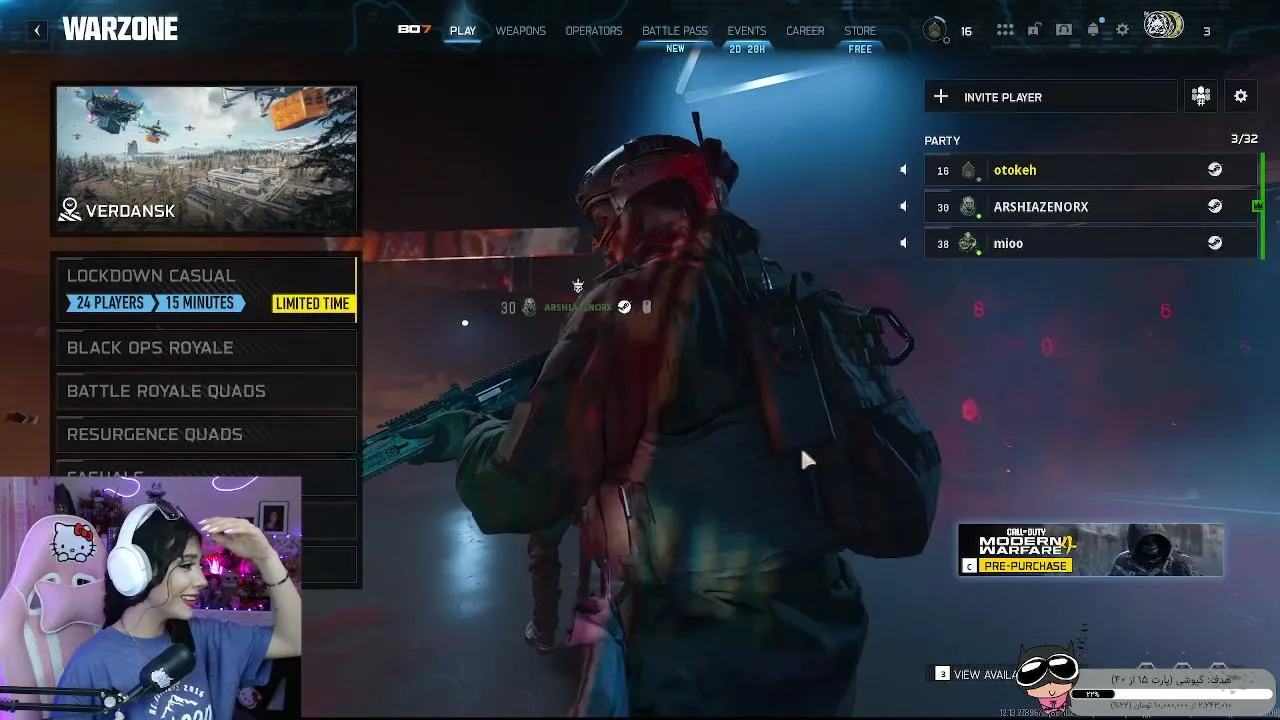This screenshot has width=1280, height=720.
Task: Select the RESURGENCE QUADS mode
Action: point(206,434)
